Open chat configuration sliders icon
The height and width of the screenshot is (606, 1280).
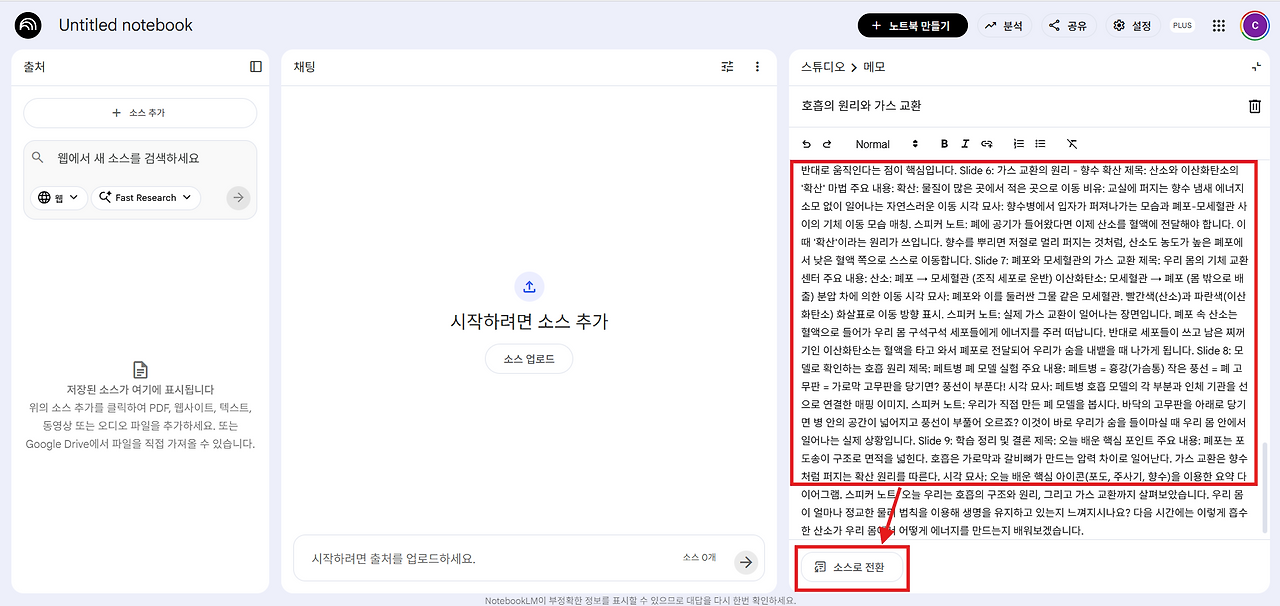click(727, 67)
